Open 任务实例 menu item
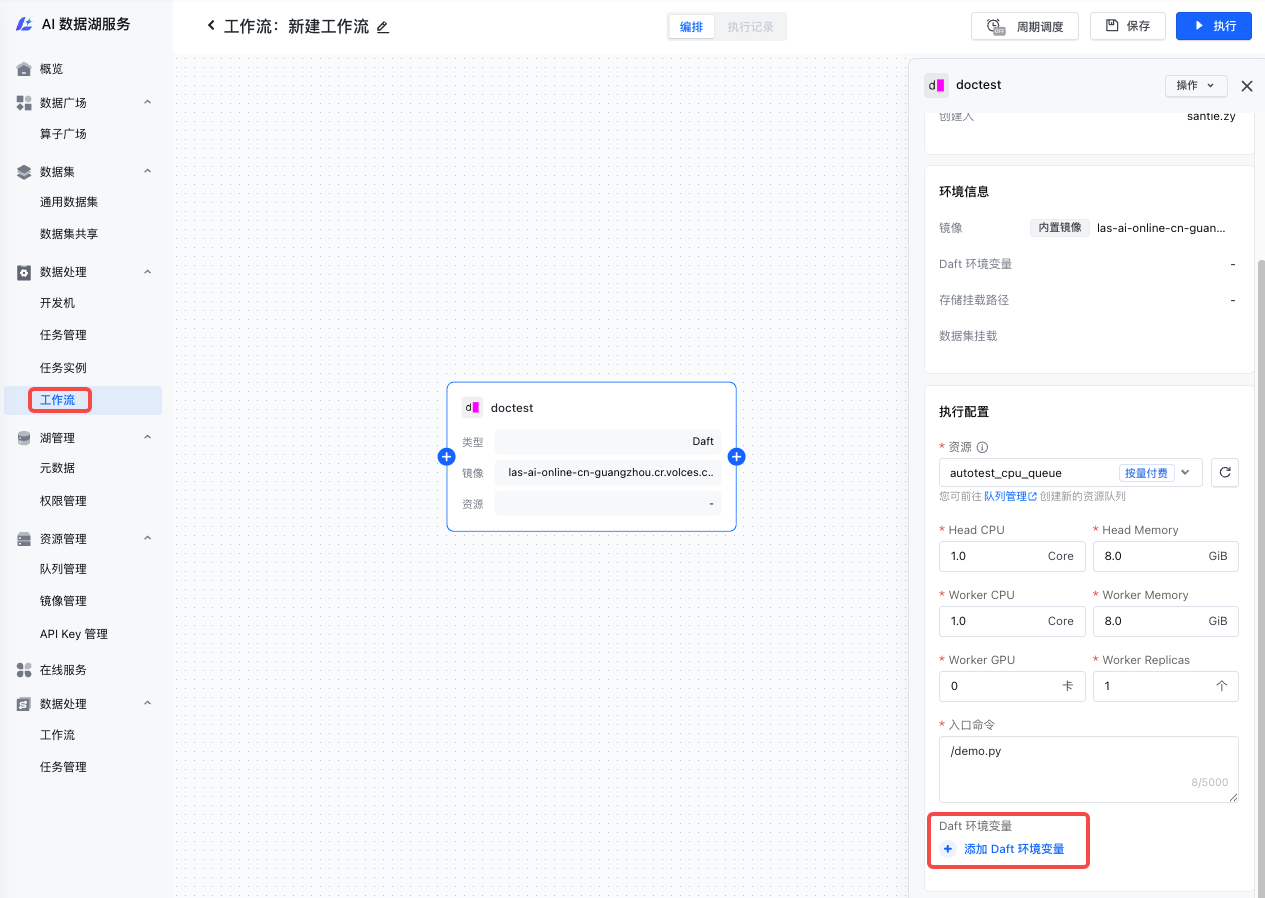The image size is (1265, 898). coord(63,368)
